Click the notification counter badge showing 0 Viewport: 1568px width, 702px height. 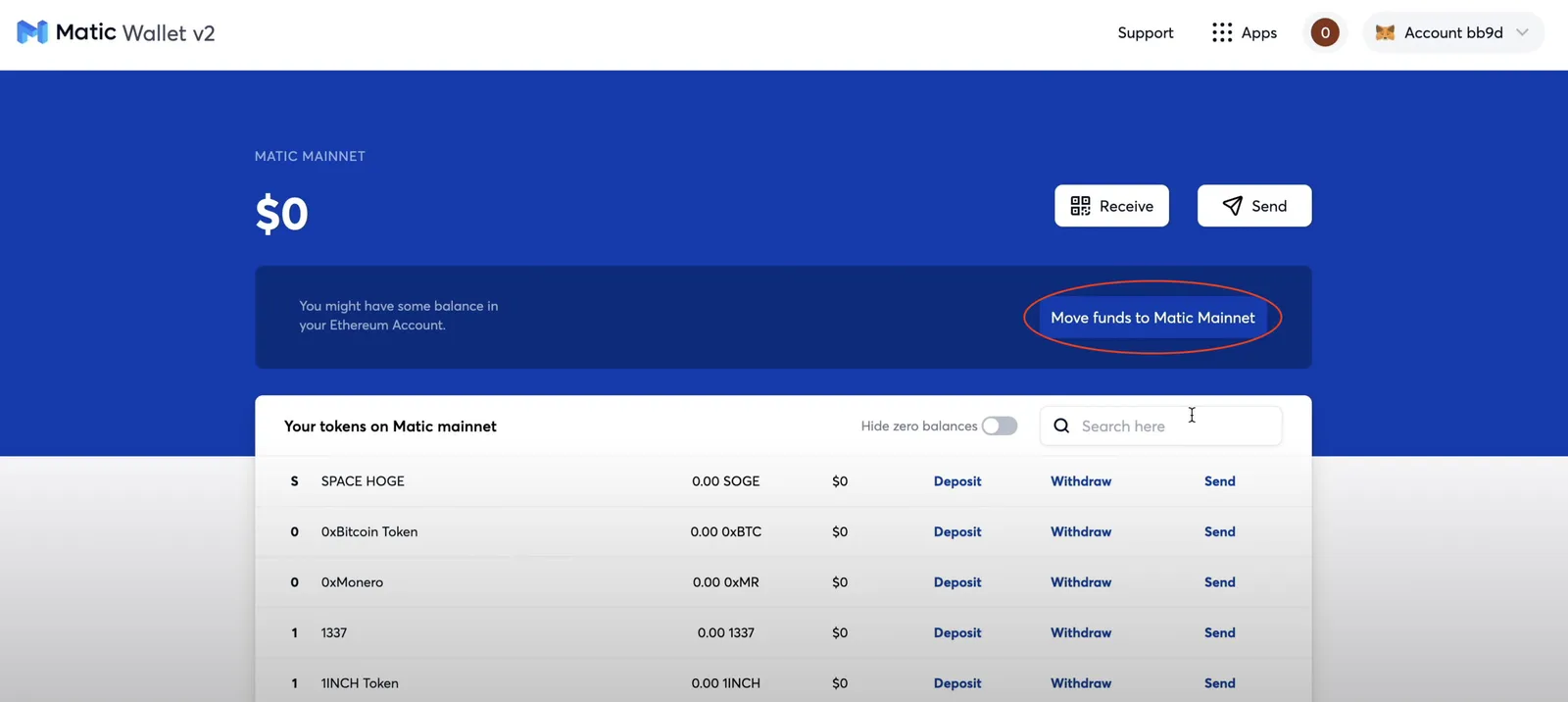point(1325,32)
